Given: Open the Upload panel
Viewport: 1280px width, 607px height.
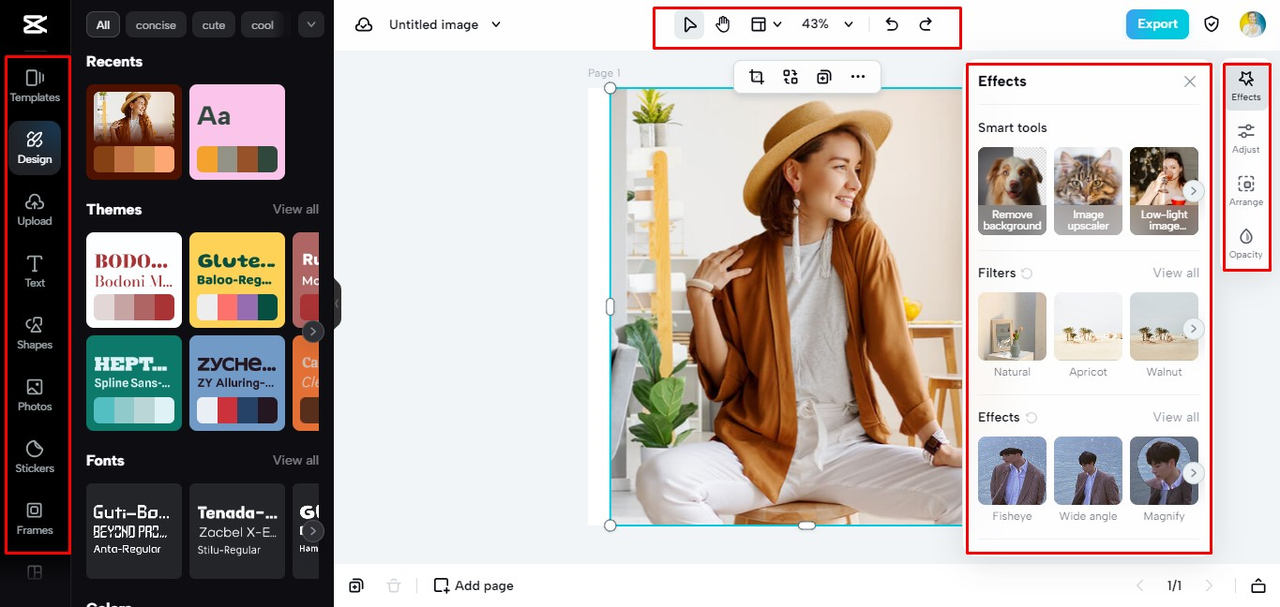Looking at the screenshot, I should 35,210.
